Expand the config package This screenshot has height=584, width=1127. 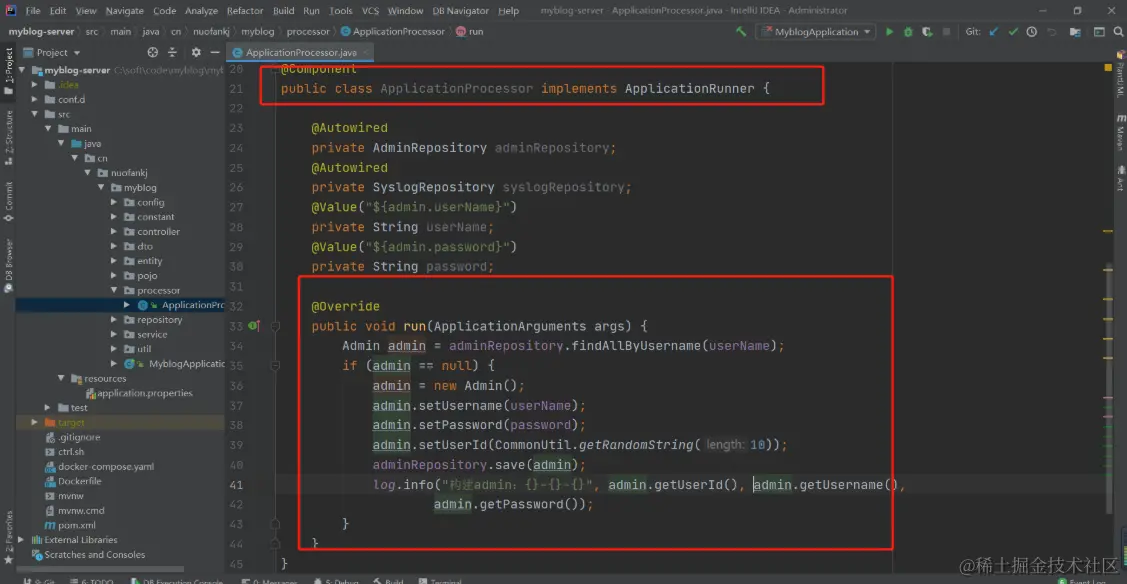click(x=114, y=203)
